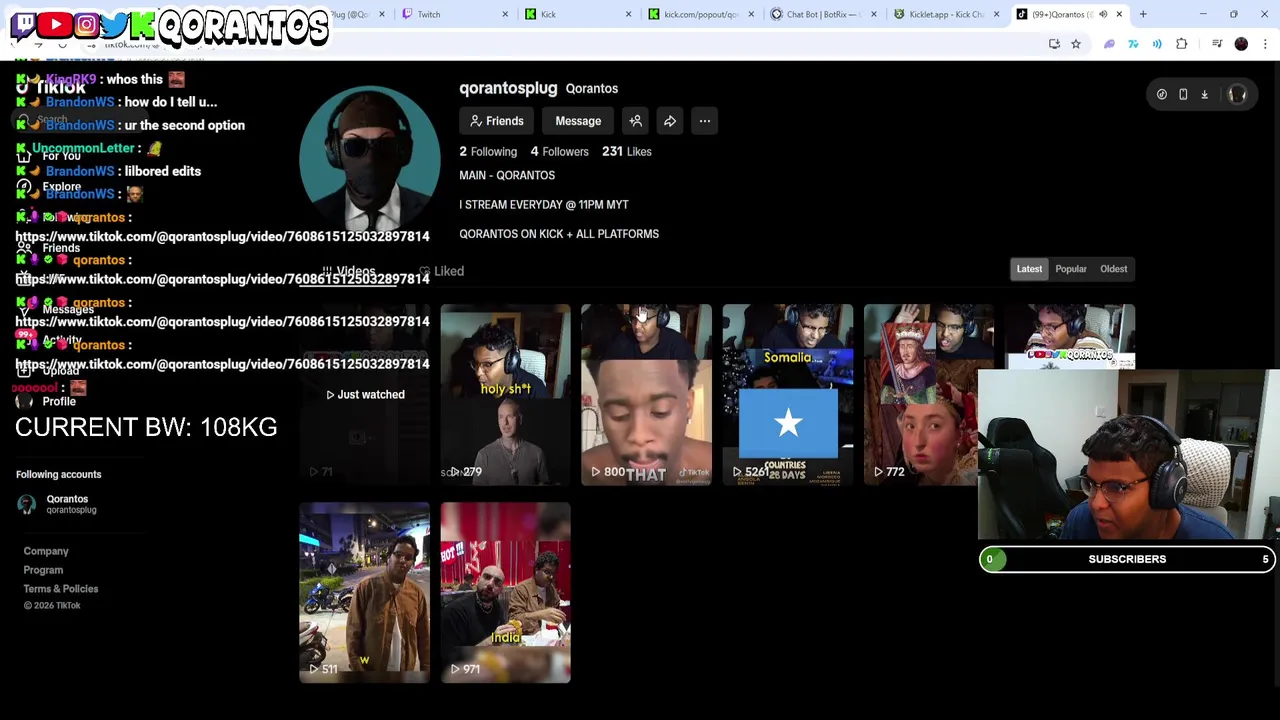This screenshot has height=720, width=1280.
Task: Click the add-friend suggestion icon next to Message
Action: (x=635, y=121)
